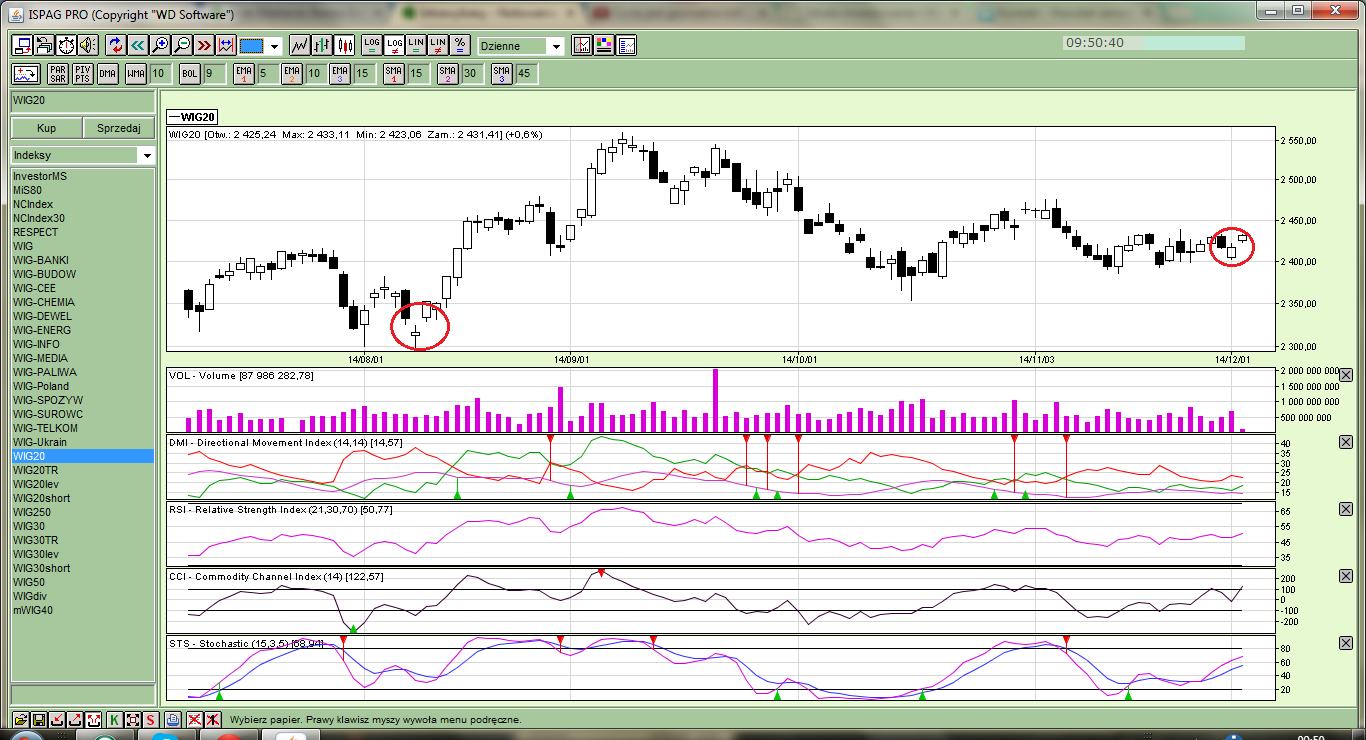
Task: Click the zoom out magnifier icon
Action: pyautogui.click(x=182, y=45)
